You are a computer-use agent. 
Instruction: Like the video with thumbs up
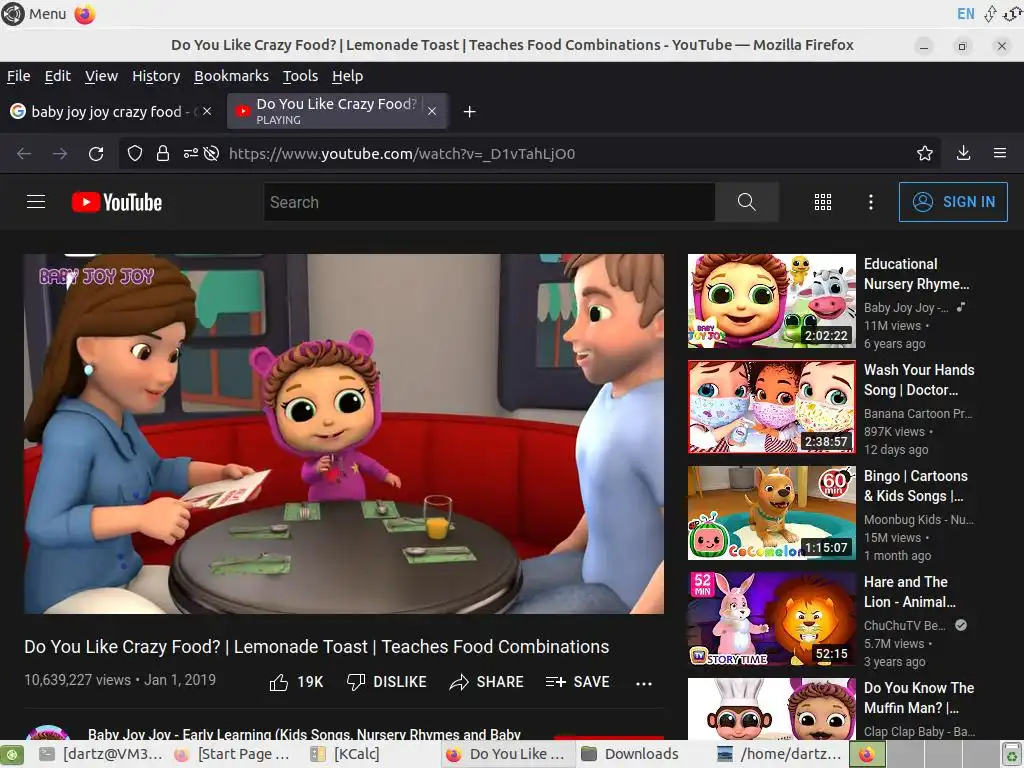[x=296, y=682]
